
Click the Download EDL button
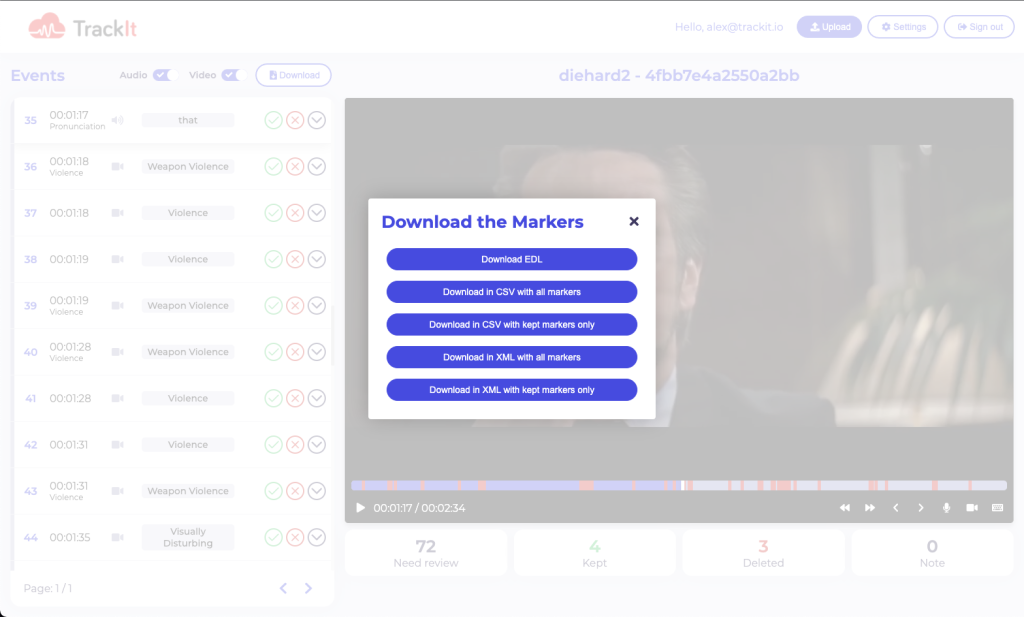point(511,259)
